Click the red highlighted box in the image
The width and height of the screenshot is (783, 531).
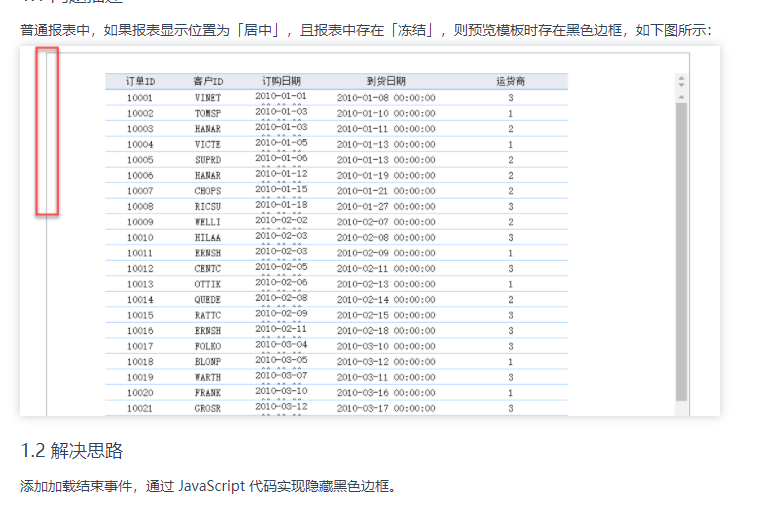(x=47, y=131)
